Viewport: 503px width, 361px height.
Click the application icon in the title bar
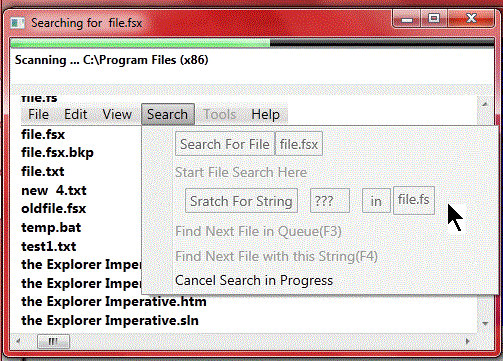pyautogui.click(x=18, y=23)
